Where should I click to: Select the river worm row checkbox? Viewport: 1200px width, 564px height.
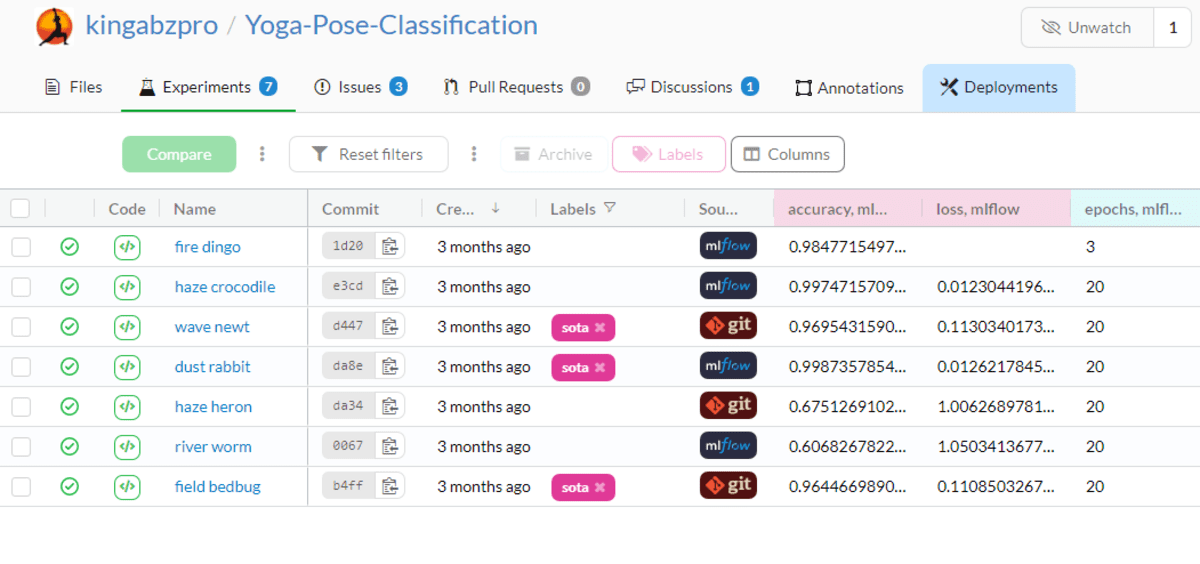tap(21, 447)
